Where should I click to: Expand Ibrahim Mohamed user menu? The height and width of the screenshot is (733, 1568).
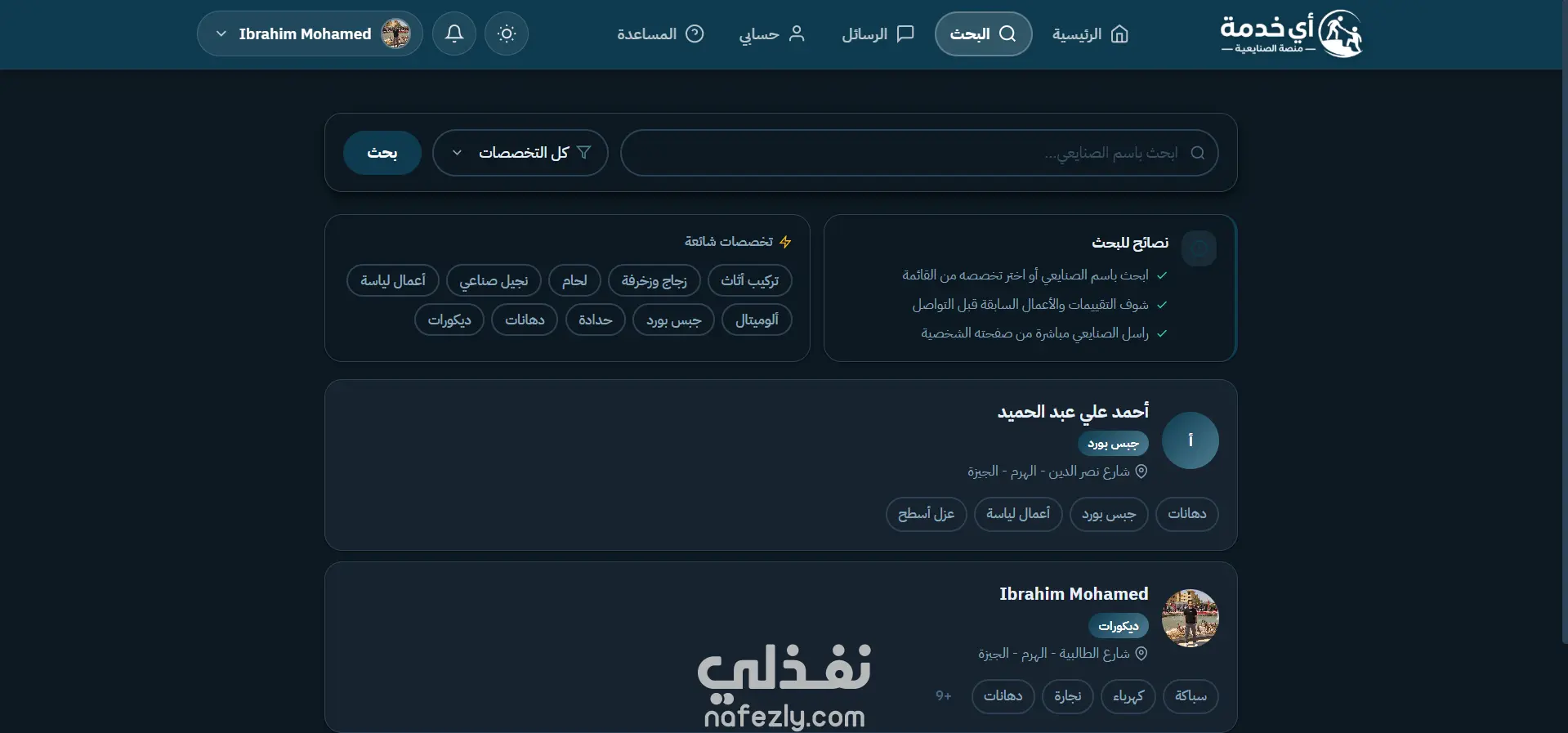click(x=310, y=34)
